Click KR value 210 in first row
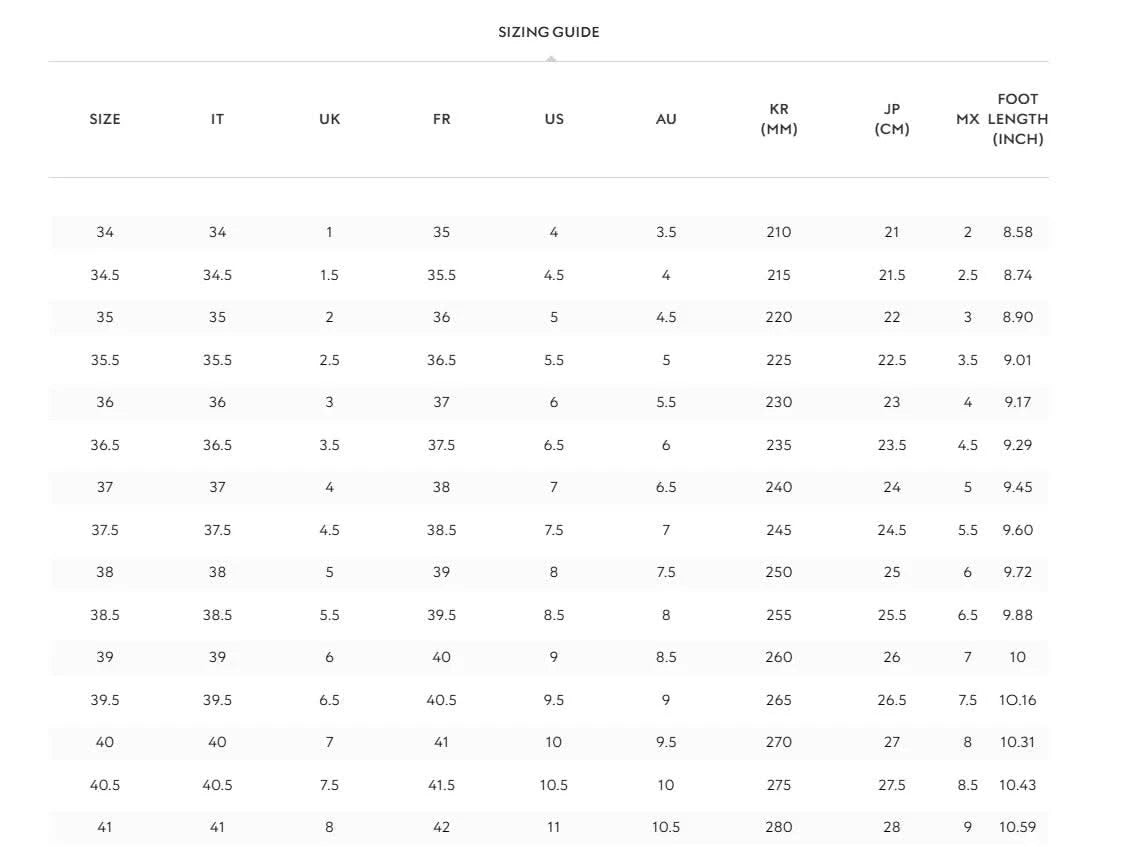 (x=779, y=232)
